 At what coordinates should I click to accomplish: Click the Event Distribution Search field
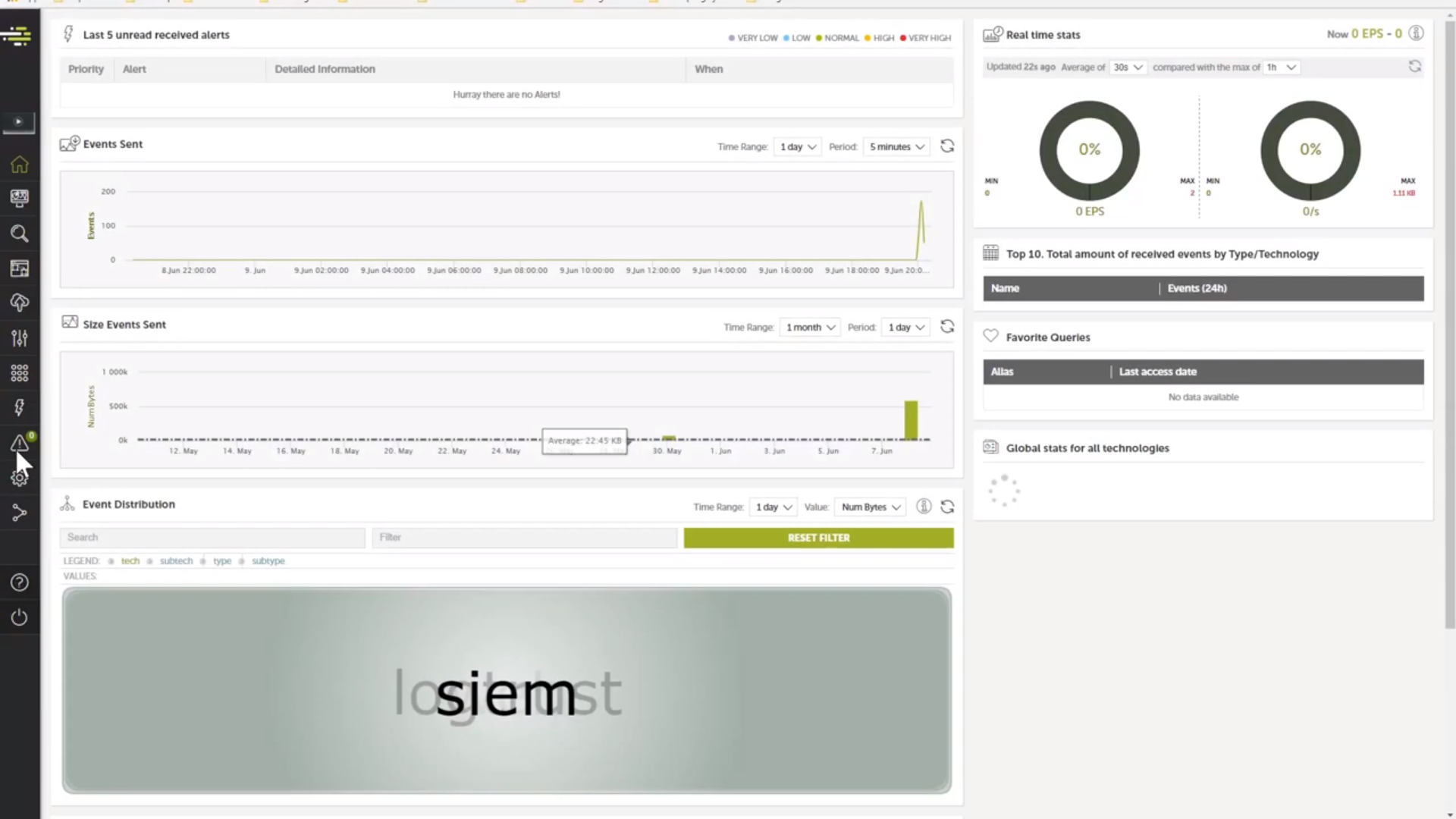tap(212, 538)
